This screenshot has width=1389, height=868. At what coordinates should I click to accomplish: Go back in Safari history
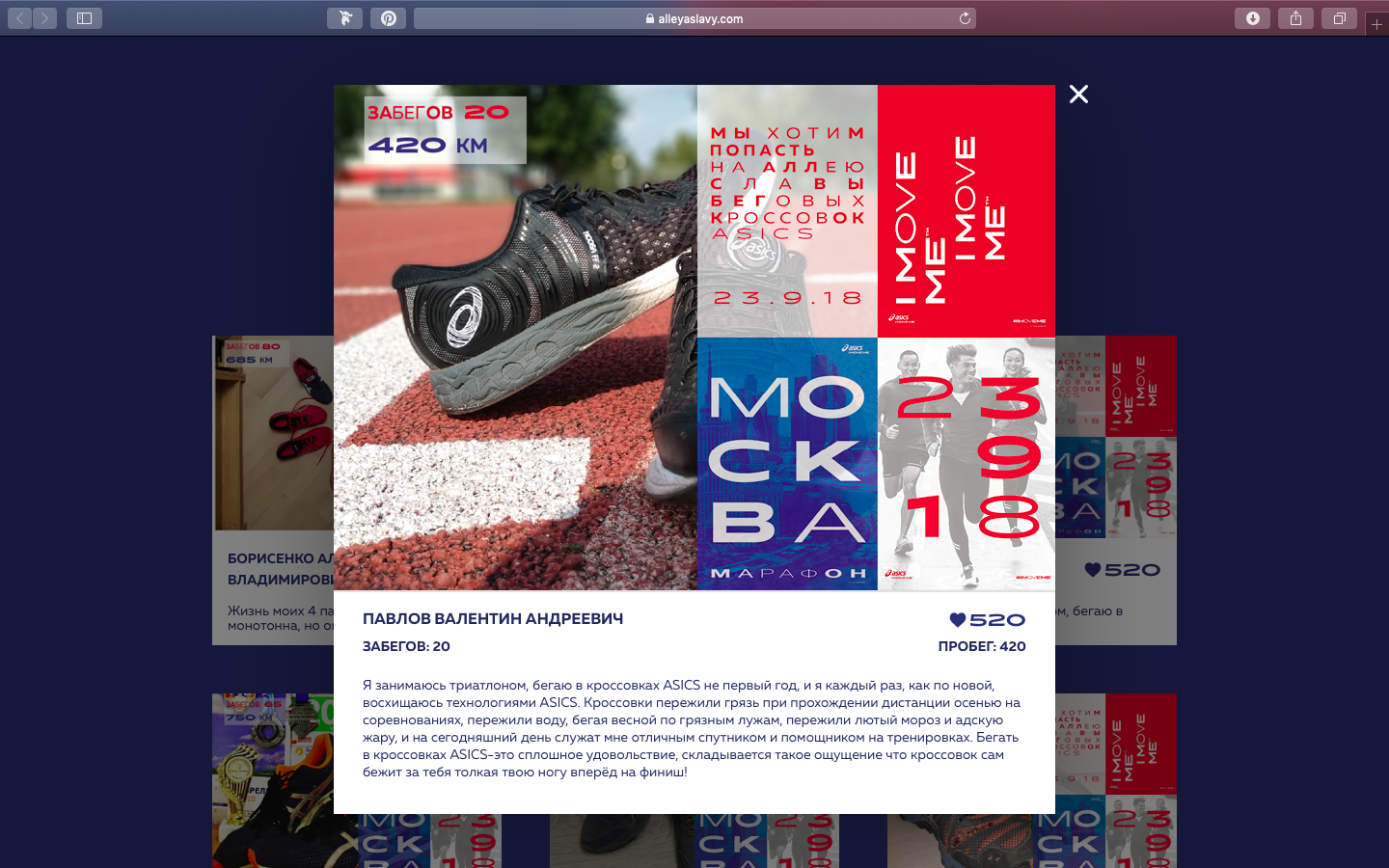[20, 18]
